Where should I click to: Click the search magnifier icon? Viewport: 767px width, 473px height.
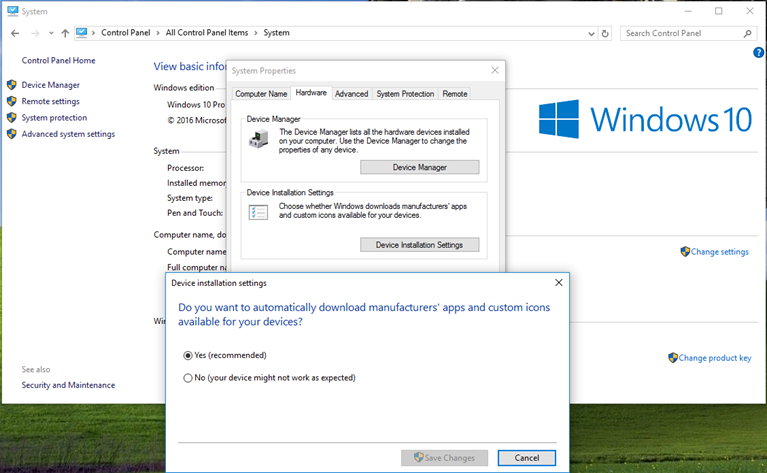(747, 33)
